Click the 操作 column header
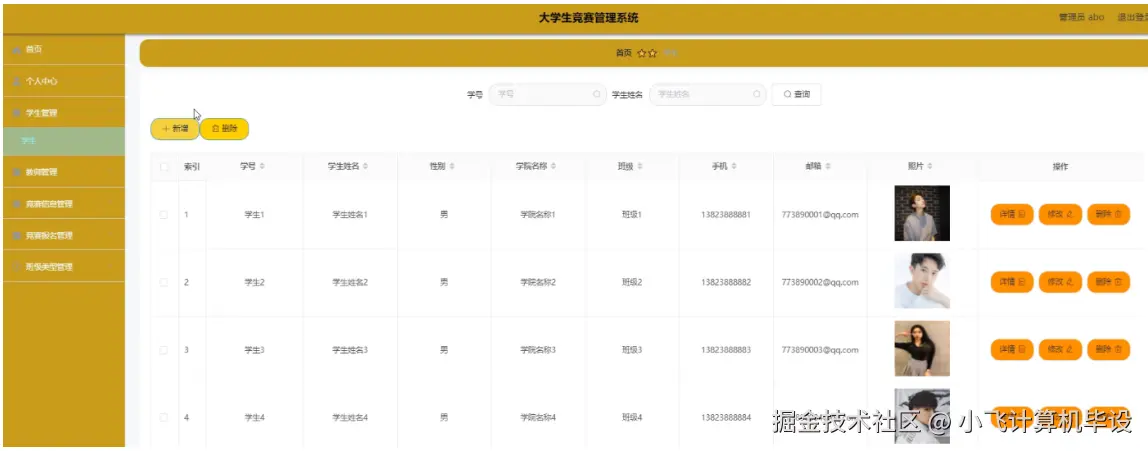This screenshot has width=1148, height=451. coord(1060,167)
